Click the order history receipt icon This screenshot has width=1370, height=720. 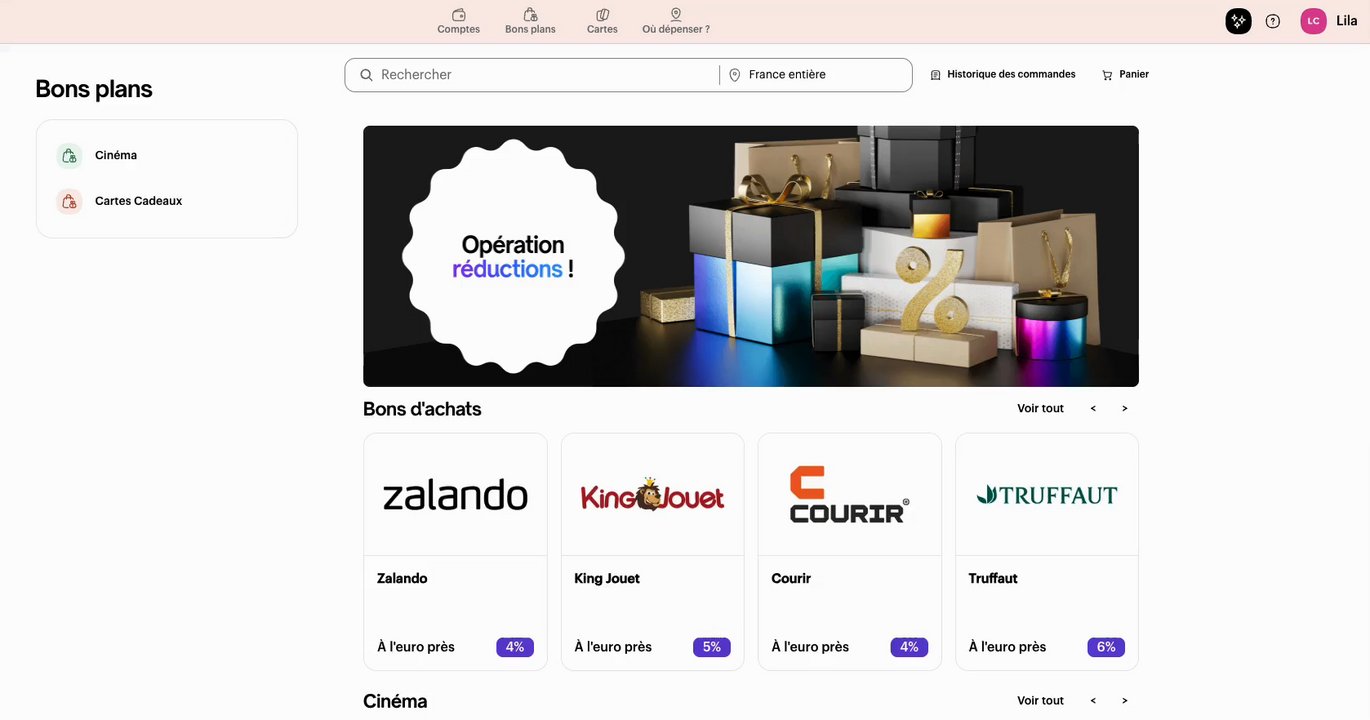coord(936,75)
